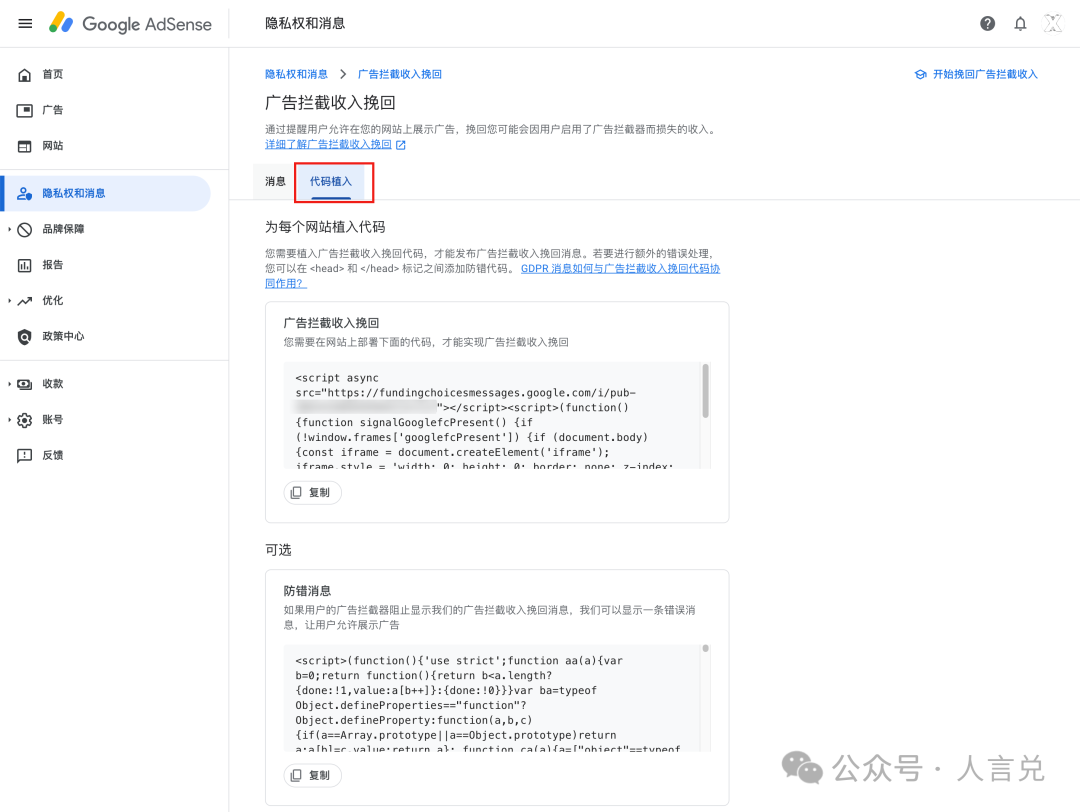Open the notifications bell

click(x=1020, y=23)
